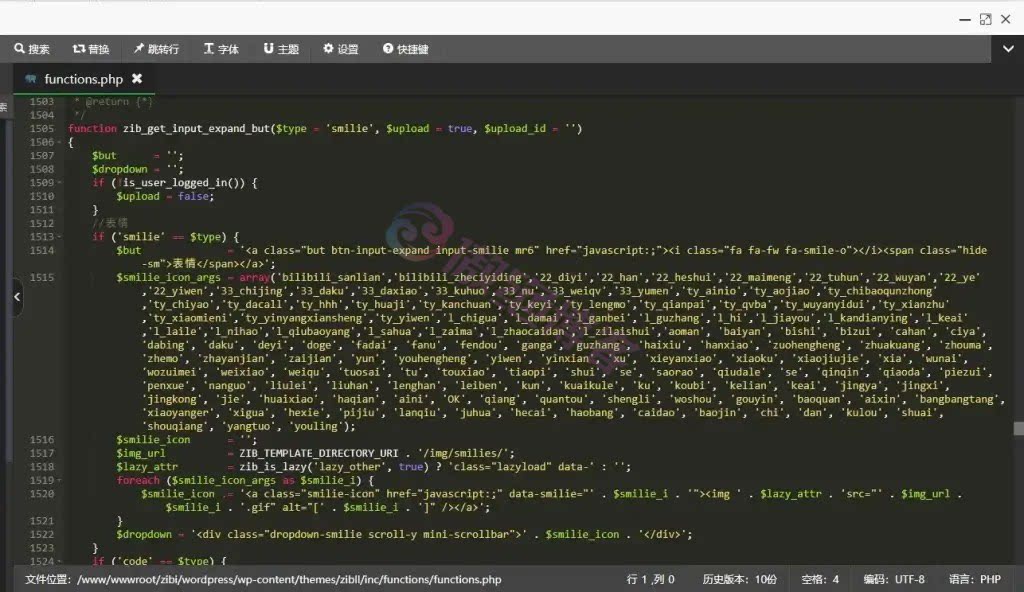Click line number 1515 in gutter
The image size is (1024, 592).
click(42, 277)
